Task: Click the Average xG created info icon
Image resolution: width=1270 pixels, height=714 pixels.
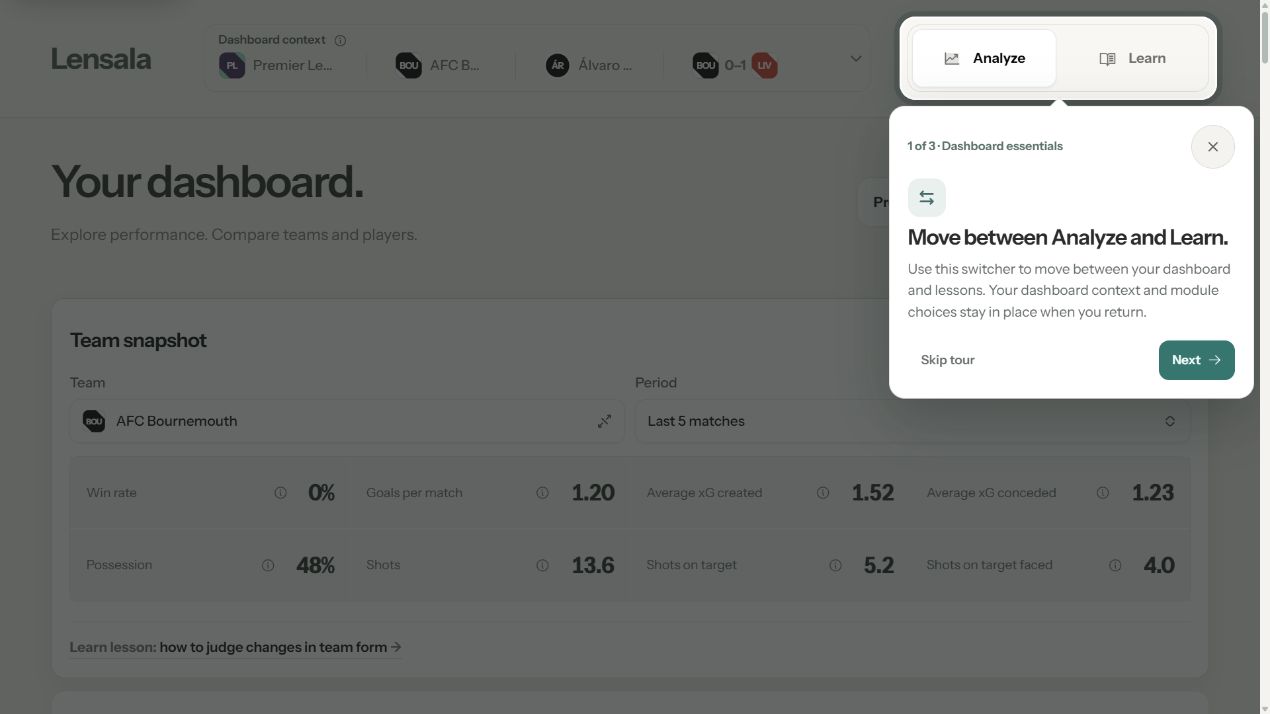Action: (x=823, y=493)
